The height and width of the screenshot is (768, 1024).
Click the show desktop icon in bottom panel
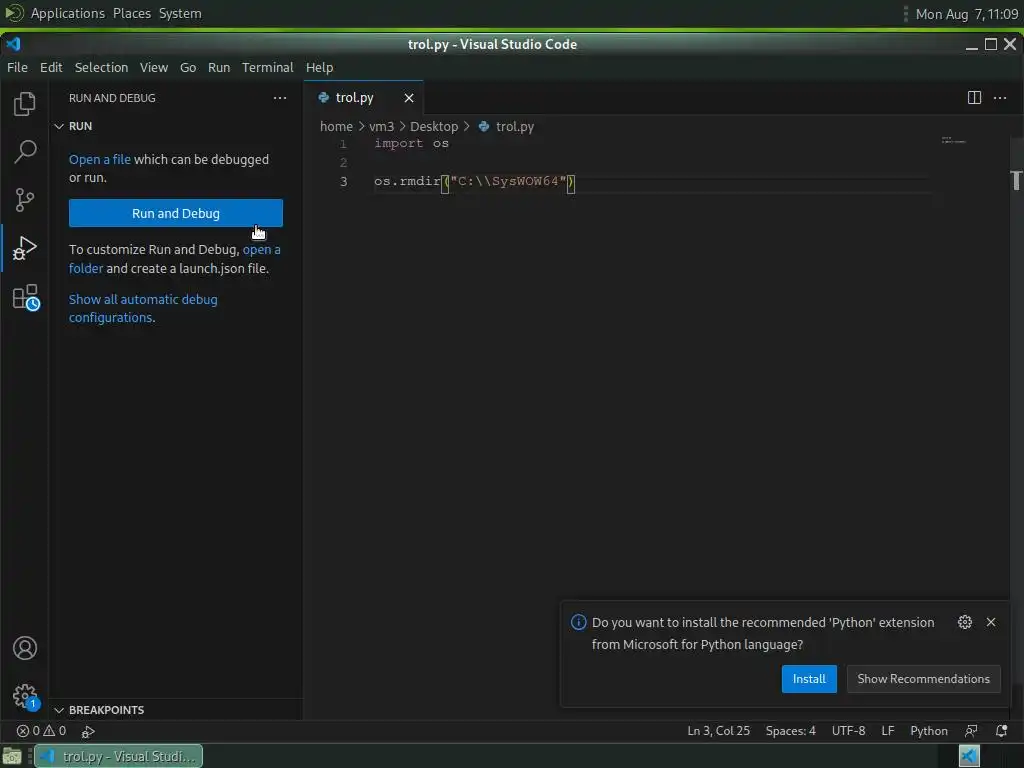point(12,757)
